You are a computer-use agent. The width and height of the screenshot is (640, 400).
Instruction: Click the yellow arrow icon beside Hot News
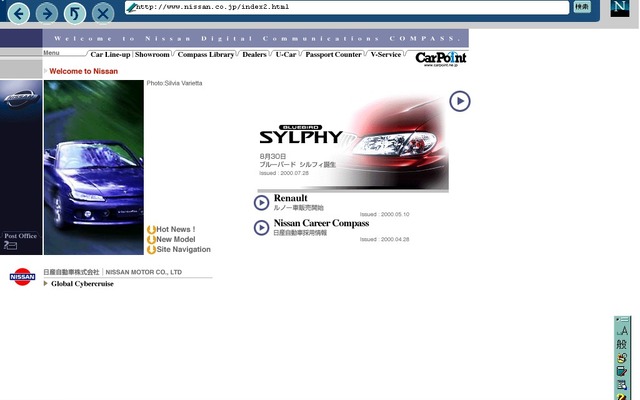click(151, 230)
